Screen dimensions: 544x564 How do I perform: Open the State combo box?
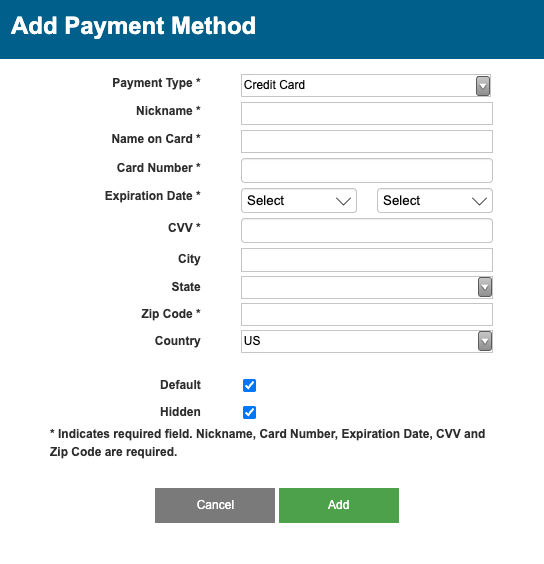point(367,287)
